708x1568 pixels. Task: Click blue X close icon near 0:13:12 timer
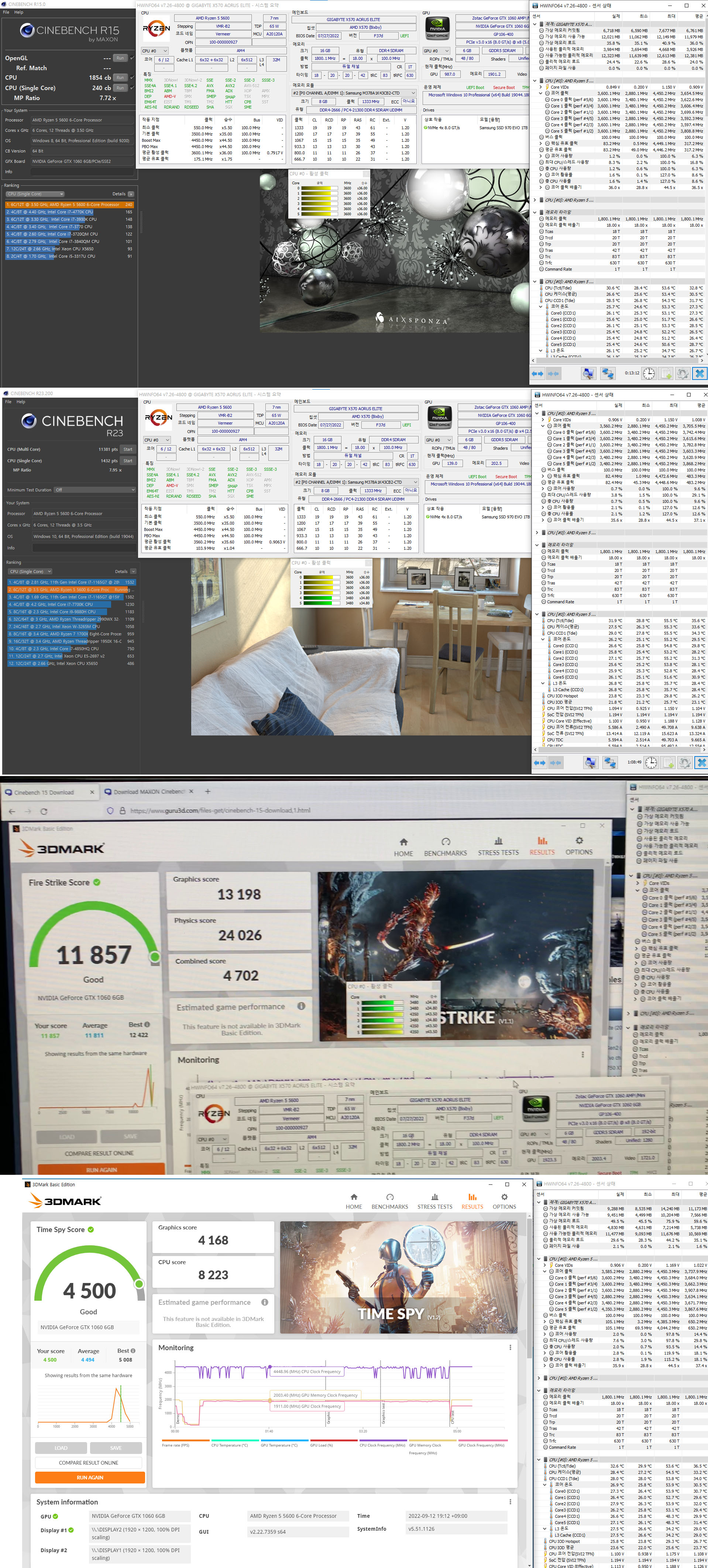(x=700, y=373)
